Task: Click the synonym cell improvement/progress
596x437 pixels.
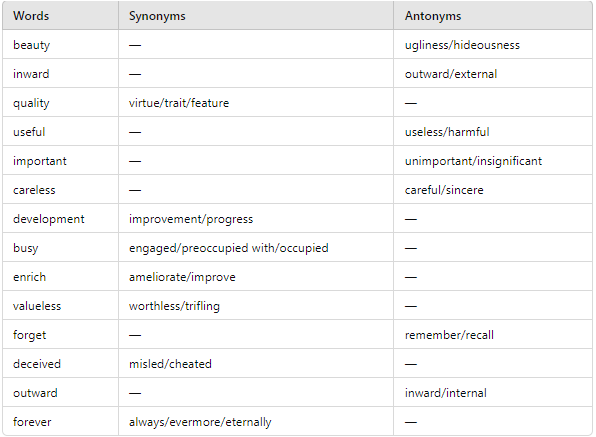Action: pyautogui.click(x=191, y=219)
